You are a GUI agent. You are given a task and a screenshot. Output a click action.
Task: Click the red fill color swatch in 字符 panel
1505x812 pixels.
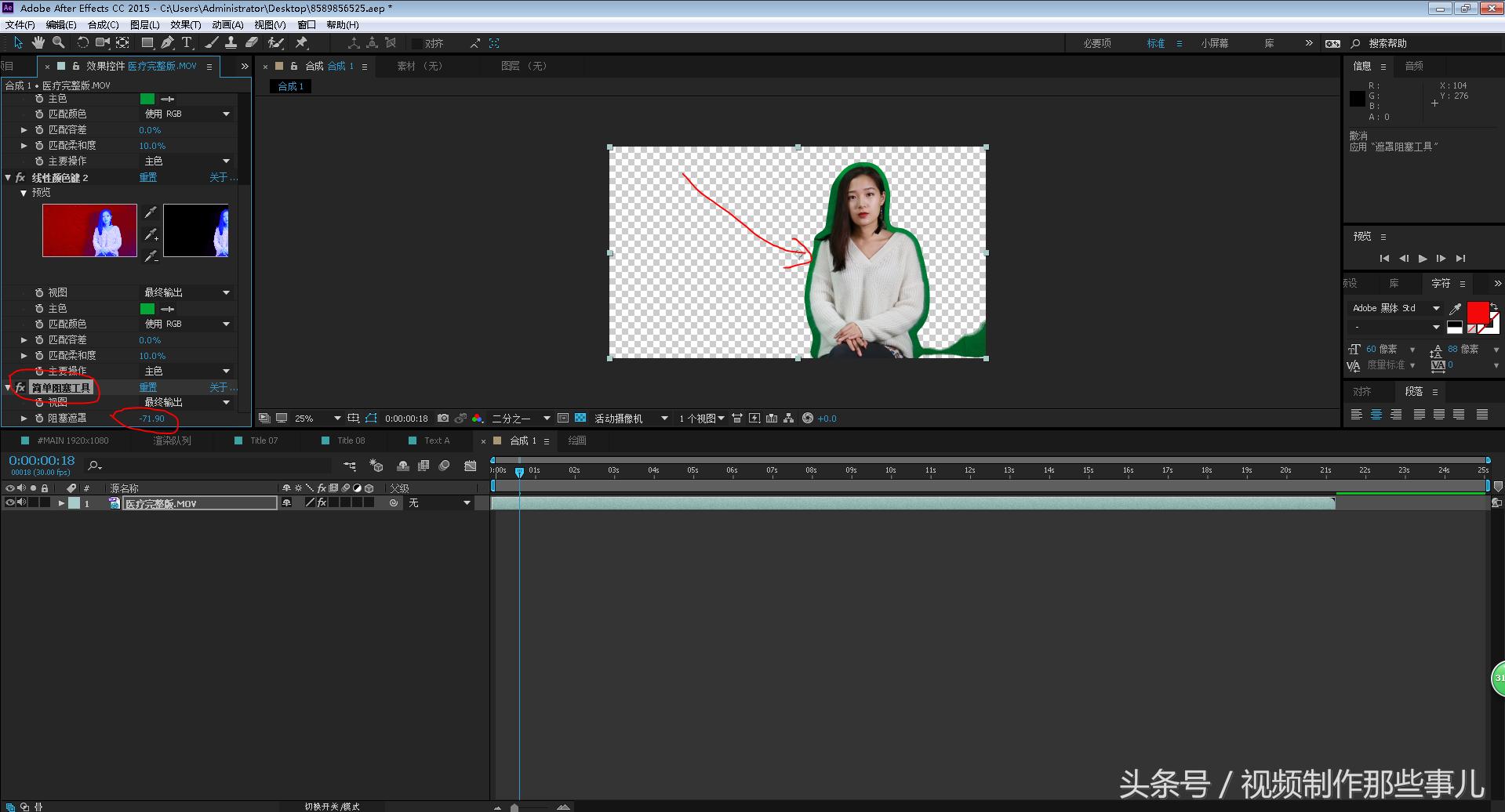point(1477,312)
